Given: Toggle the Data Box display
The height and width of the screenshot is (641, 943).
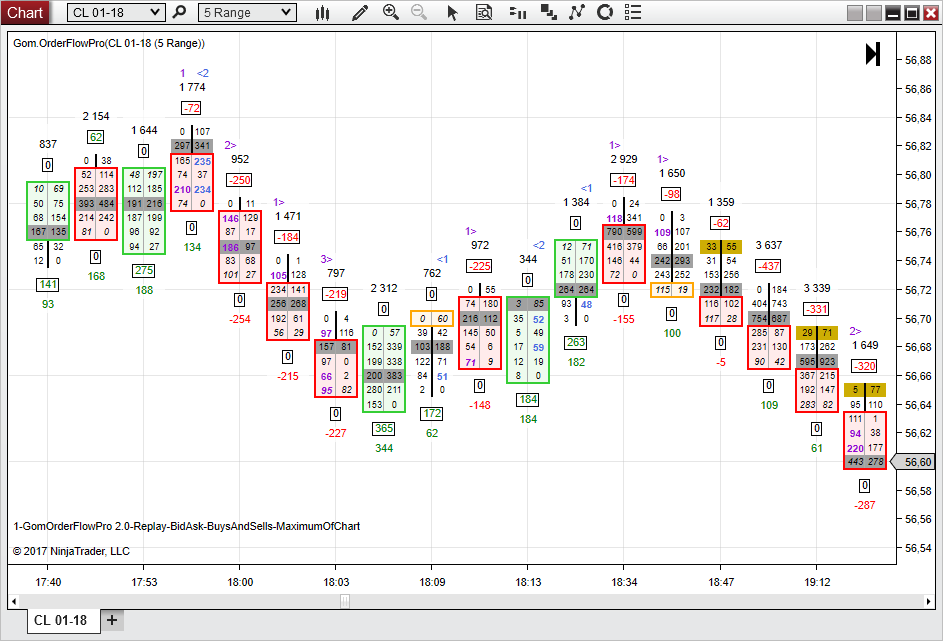Looking at the screenshot, I should pyautogui.click(x=484, y=12).
